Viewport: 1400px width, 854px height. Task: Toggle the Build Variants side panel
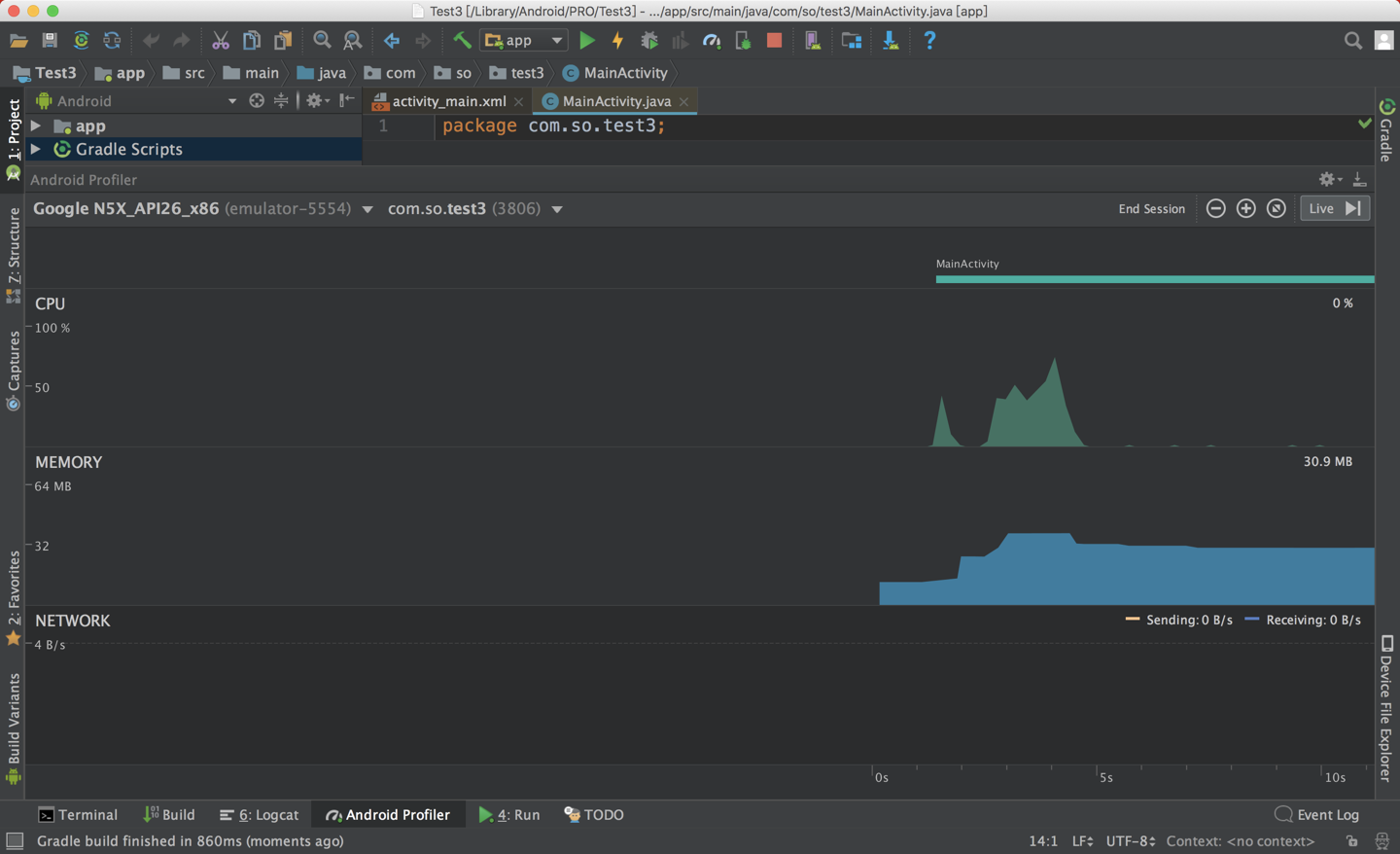click(14, 729)
